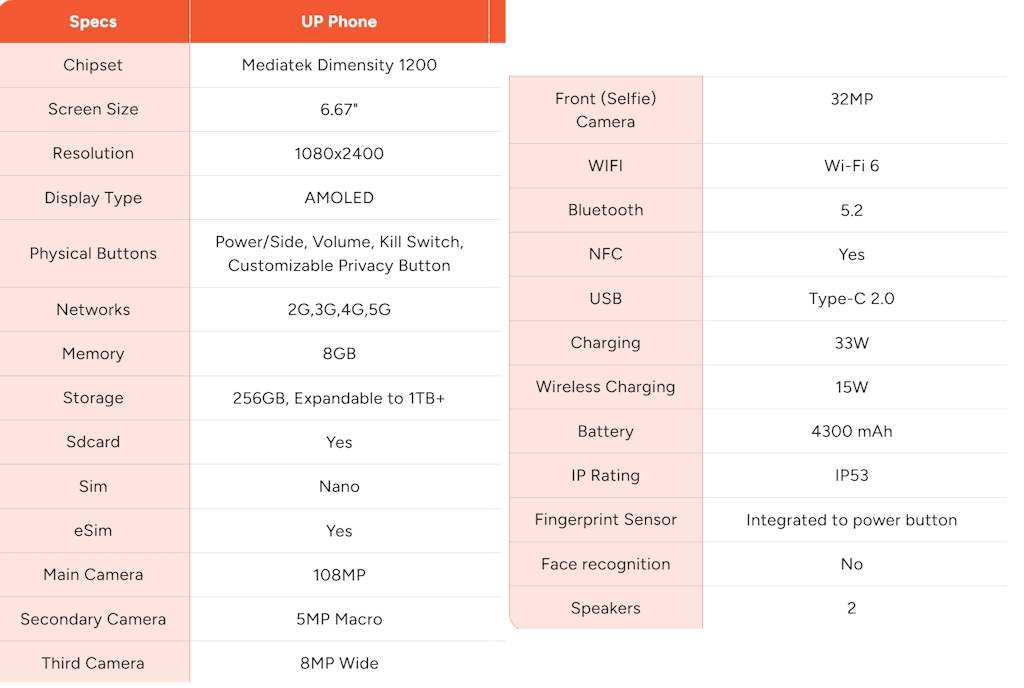Select the Type-C 2.0 USB value
Screen dimensions: 1024x688
852,299
